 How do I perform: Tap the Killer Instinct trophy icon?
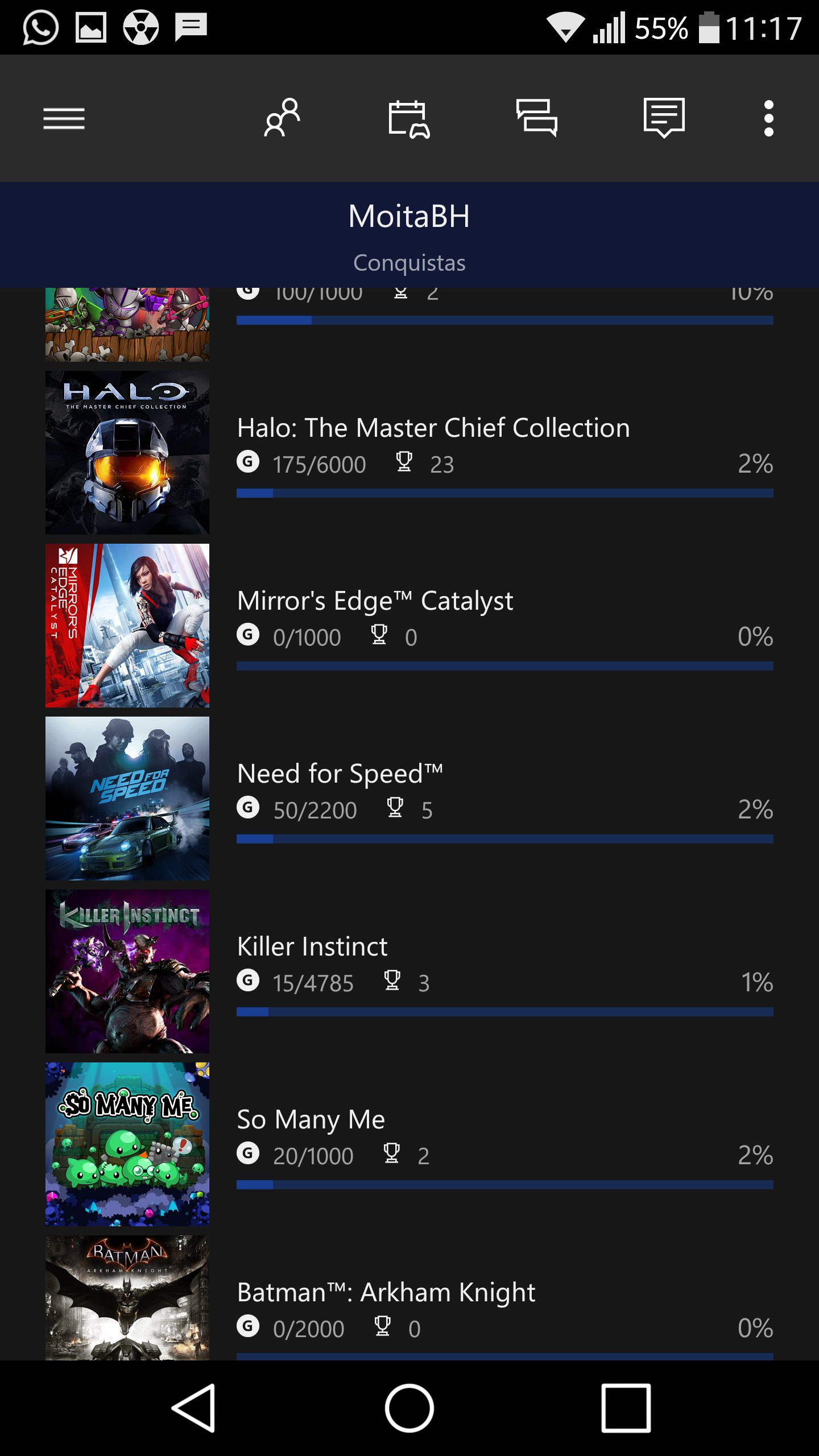(392, 980)
